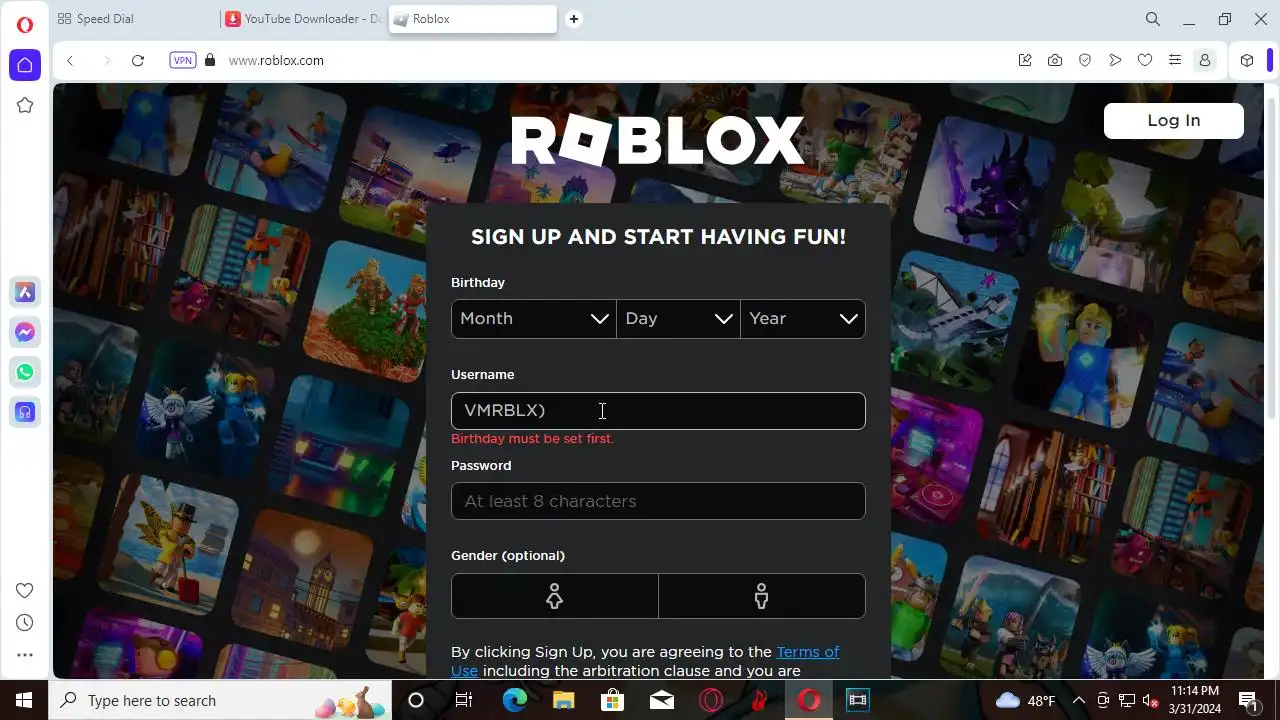Expand the Year birthday dropdown
1280x720 pixels.
pyautogui.click(x=803, y=318)
